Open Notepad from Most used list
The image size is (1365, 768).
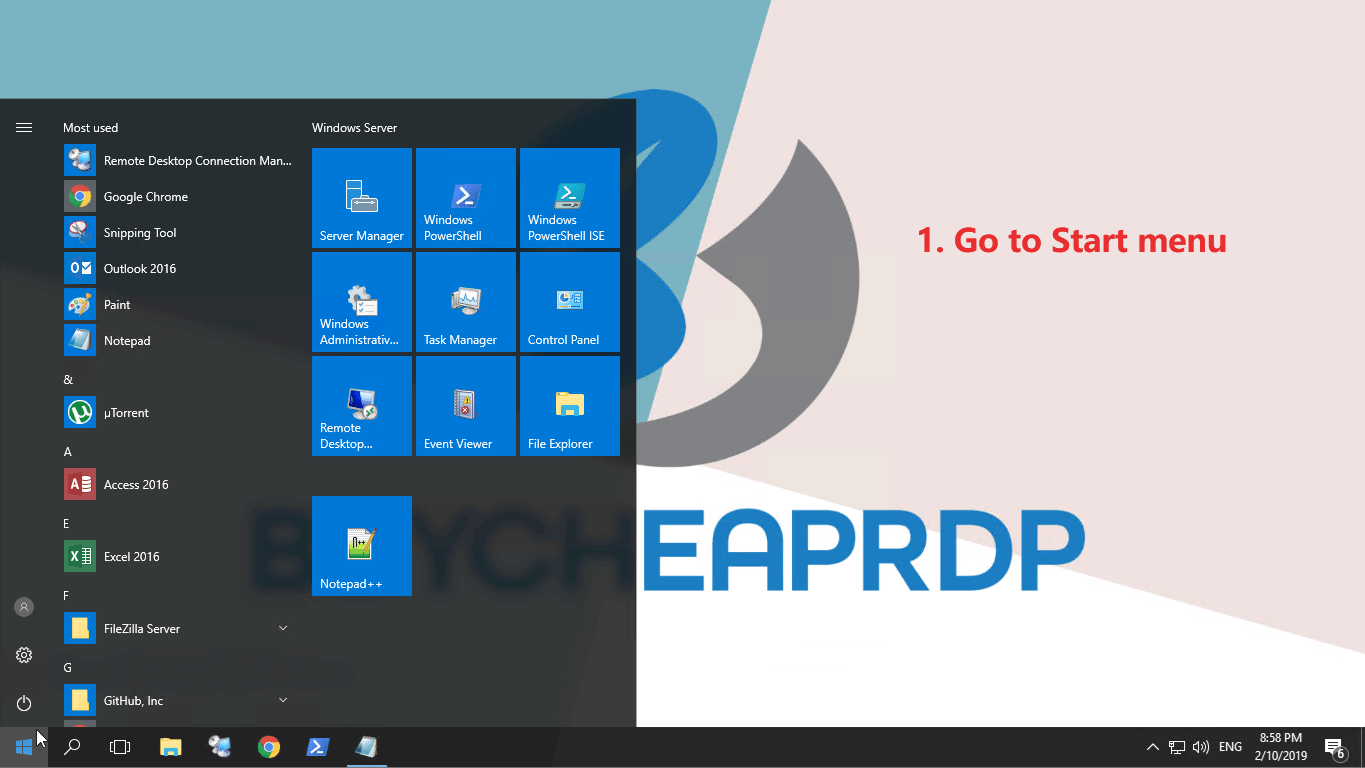coord(178,340)
